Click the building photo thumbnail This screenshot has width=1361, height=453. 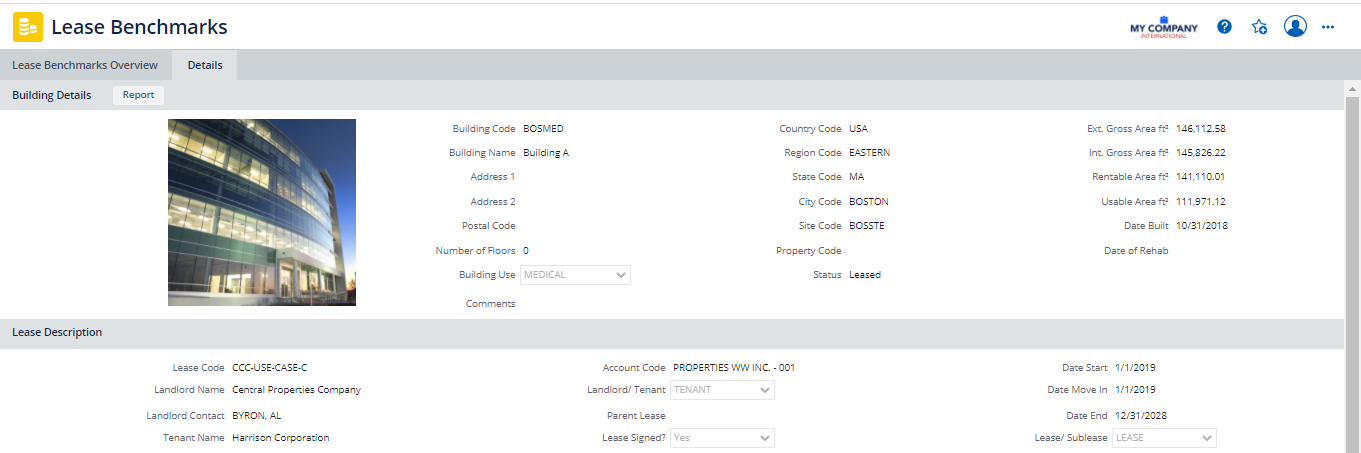pyautogui.click(x=262, y=212)
